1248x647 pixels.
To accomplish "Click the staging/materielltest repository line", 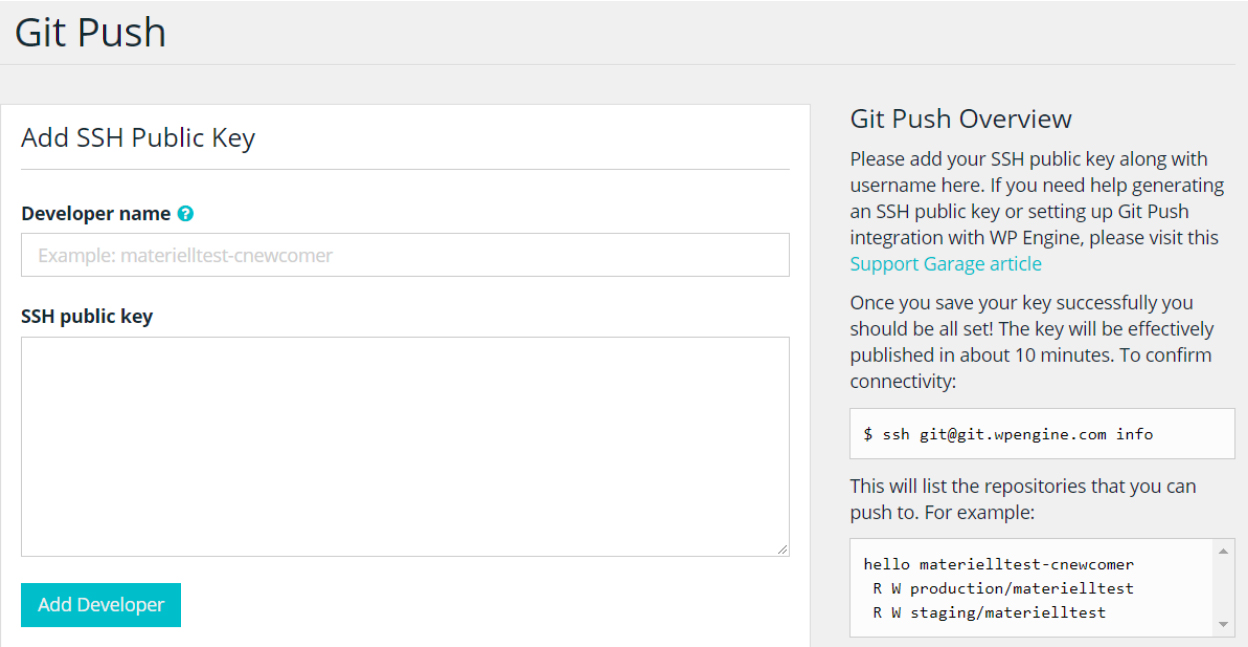I will [x=989, y=613].
